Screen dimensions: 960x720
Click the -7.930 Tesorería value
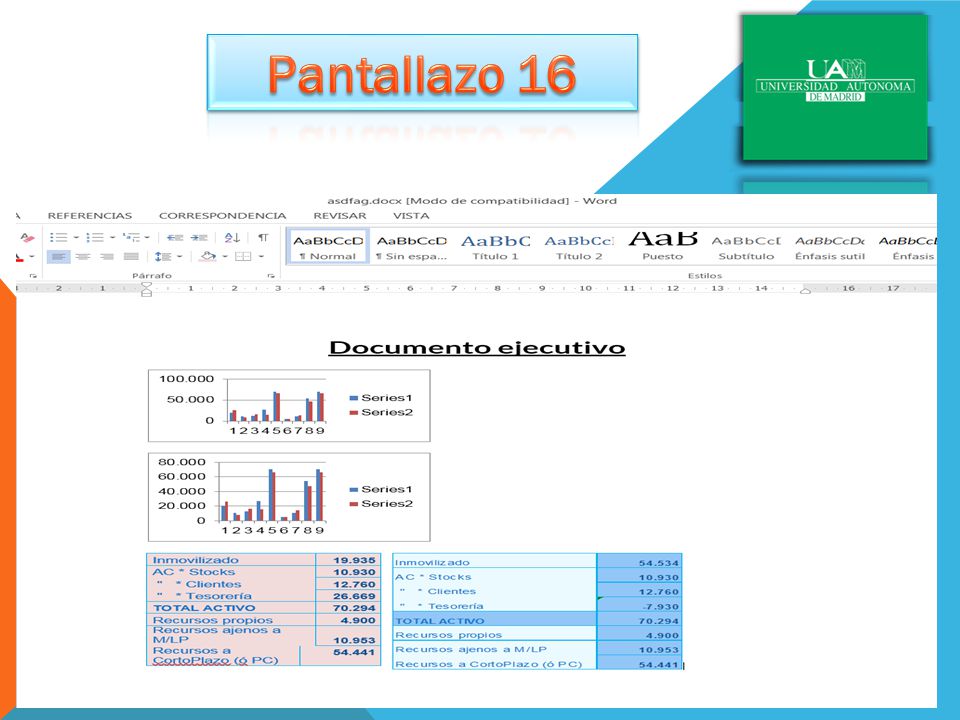pos(639,606)
